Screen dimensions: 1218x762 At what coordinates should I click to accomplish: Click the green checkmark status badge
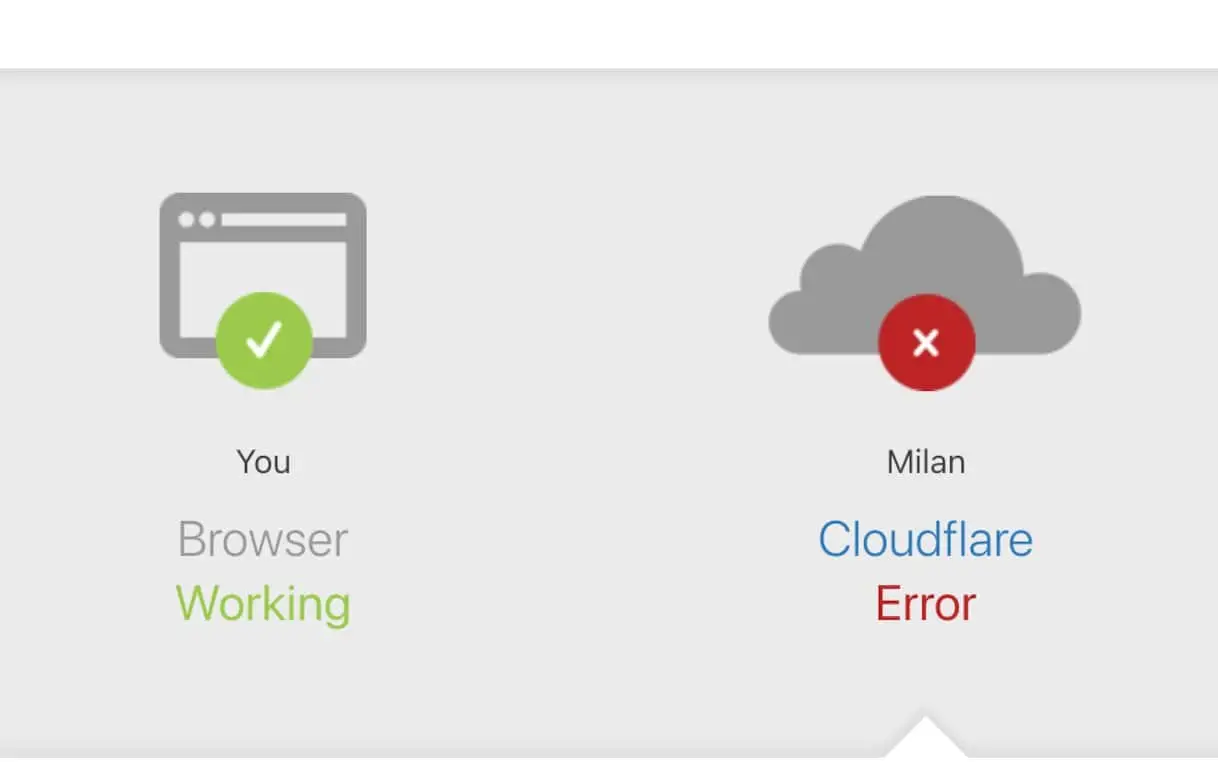264,341
